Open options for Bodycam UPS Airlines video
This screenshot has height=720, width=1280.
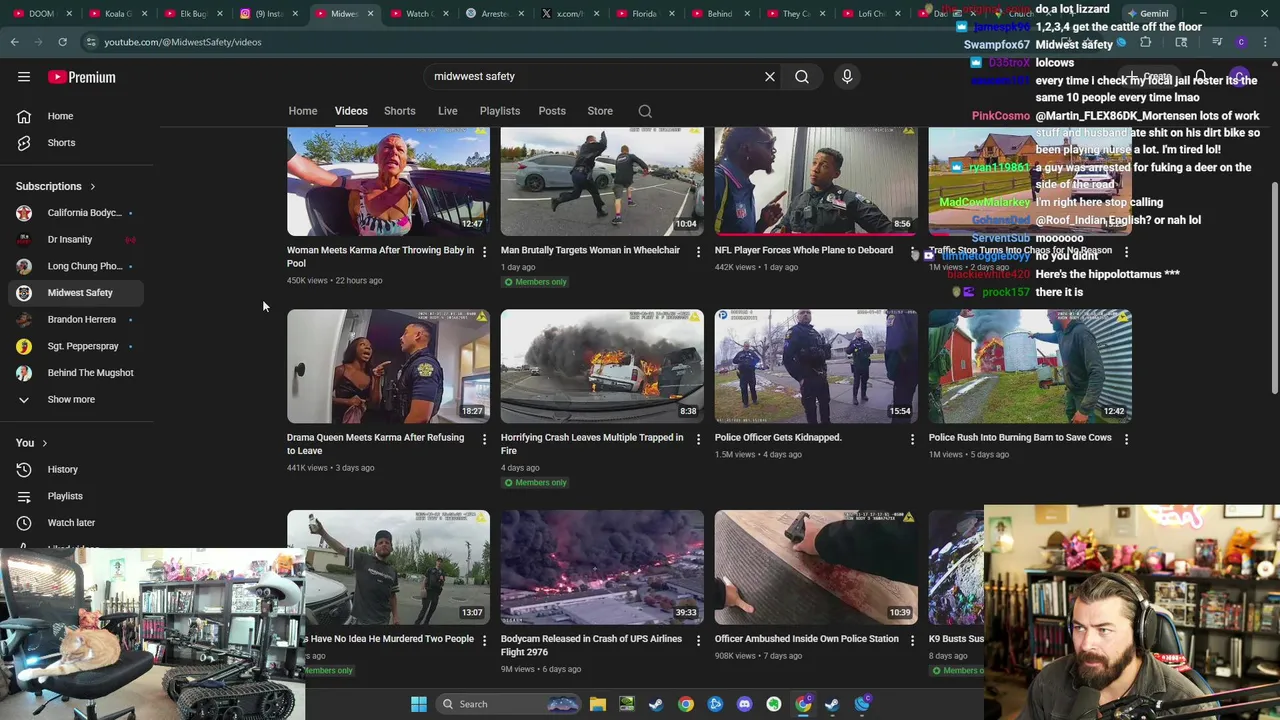tap(698, 639)
